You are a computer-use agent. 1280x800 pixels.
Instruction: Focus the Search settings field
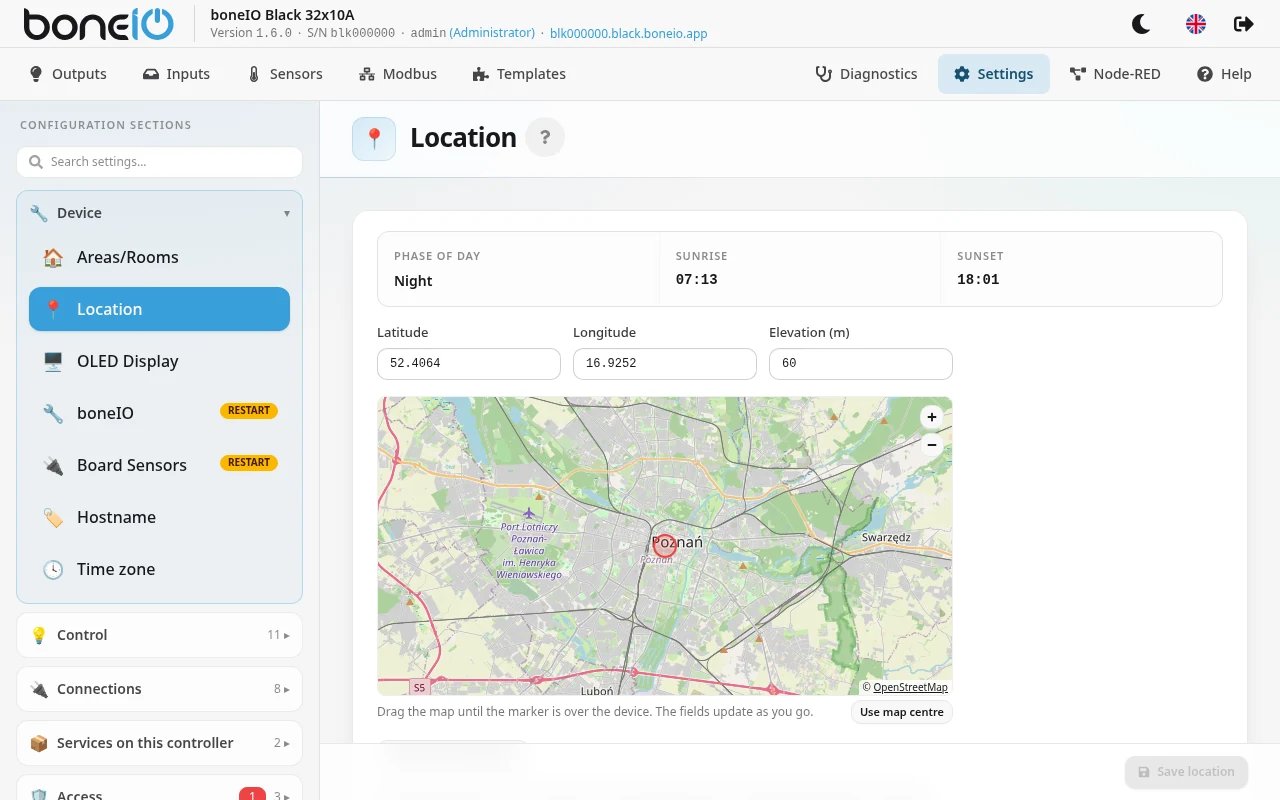pyautogui.click(x=160, y=162)
